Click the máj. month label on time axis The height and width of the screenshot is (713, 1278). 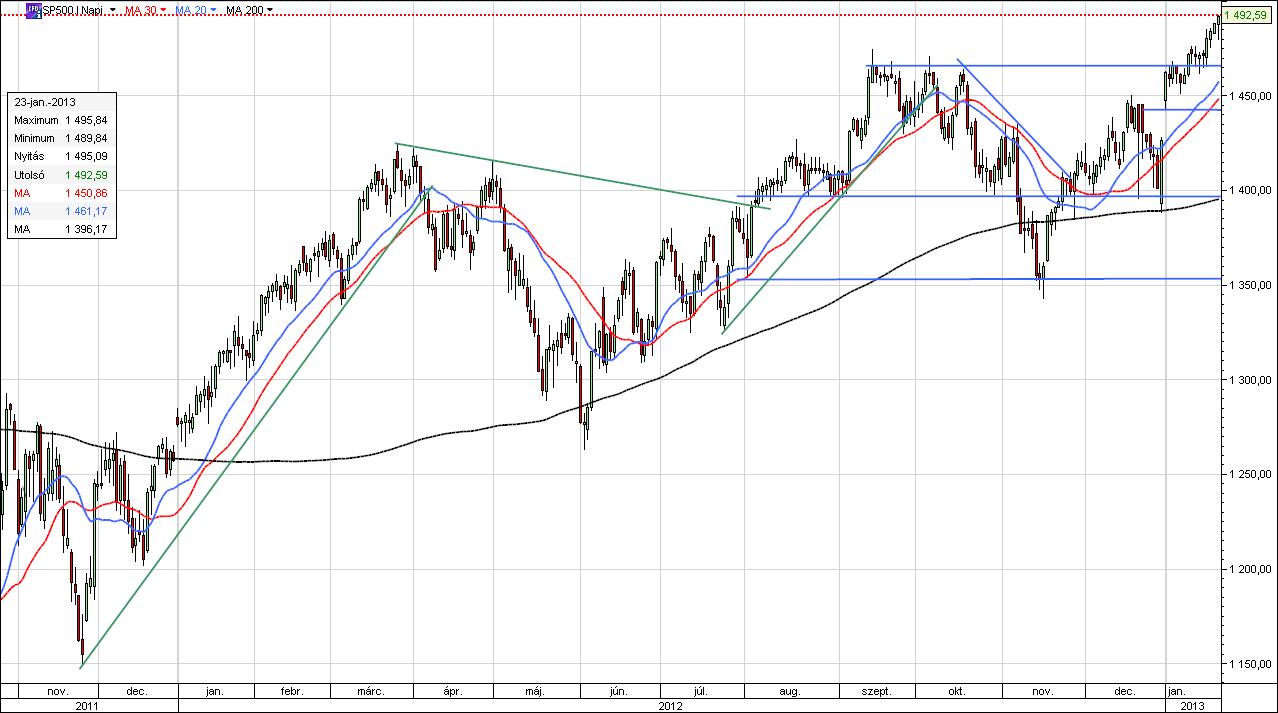click(535, 691)
